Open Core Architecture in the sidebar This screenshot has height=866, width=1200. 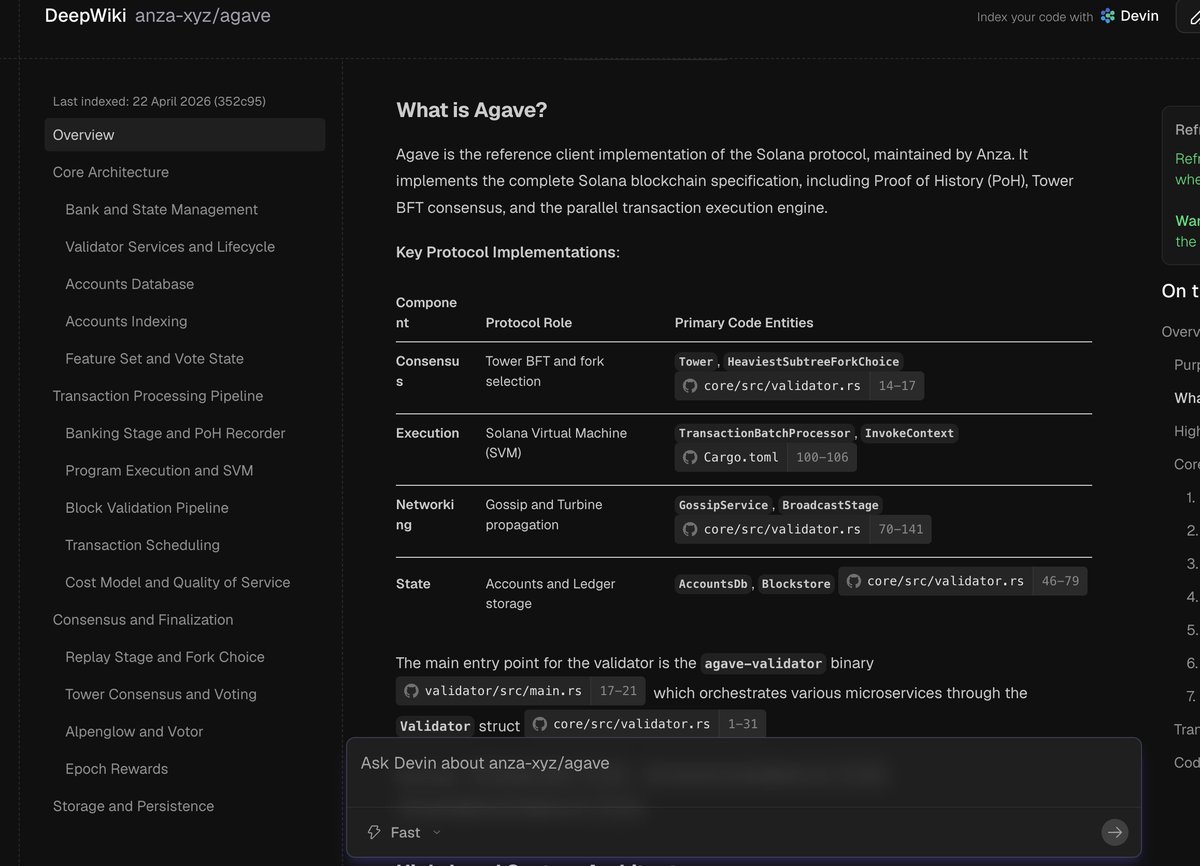(x=111, y=172)
